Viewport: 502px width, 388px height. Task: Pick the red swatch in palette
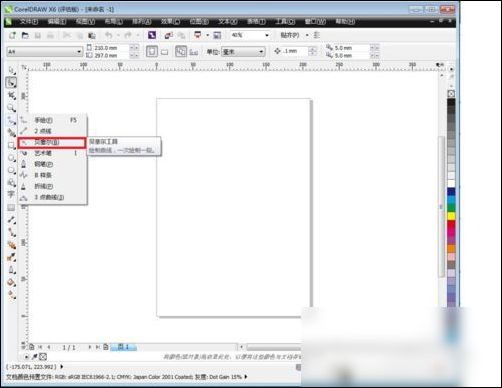tap(451, 224)
